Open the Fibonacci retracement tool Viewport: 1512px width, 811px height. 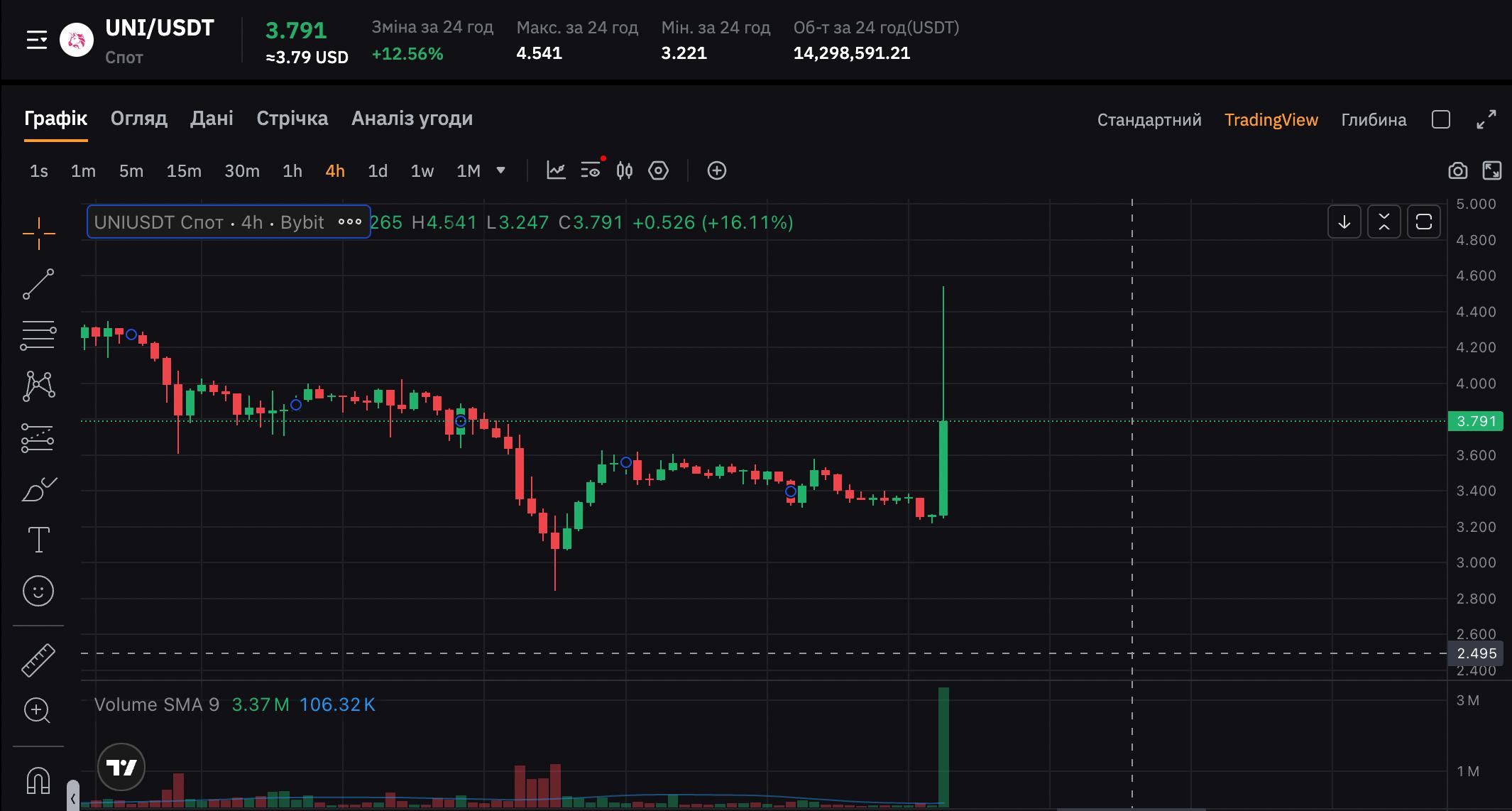point(38,335)
